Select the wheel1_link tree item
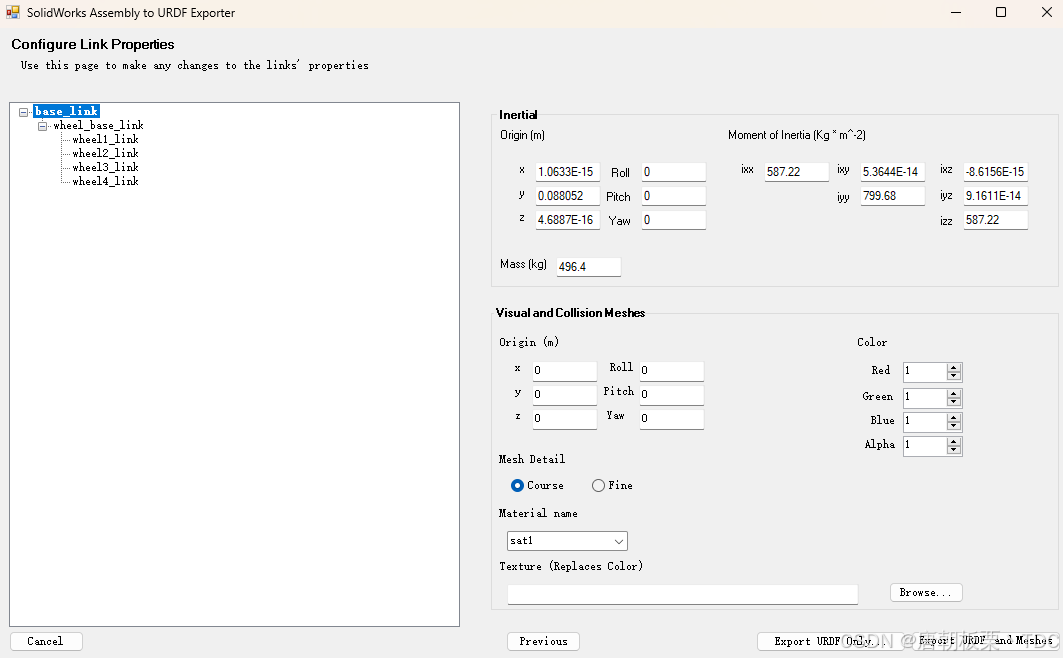The width and height of the screenshot is (1063, 658). 104,139
